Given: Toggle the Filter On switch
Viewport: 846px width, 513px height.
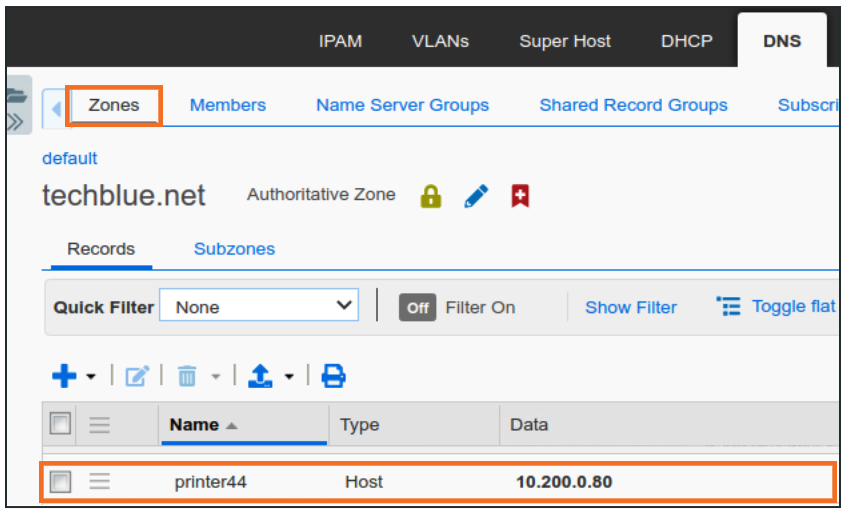Looking at the screenshot, I should pos(418,307).
